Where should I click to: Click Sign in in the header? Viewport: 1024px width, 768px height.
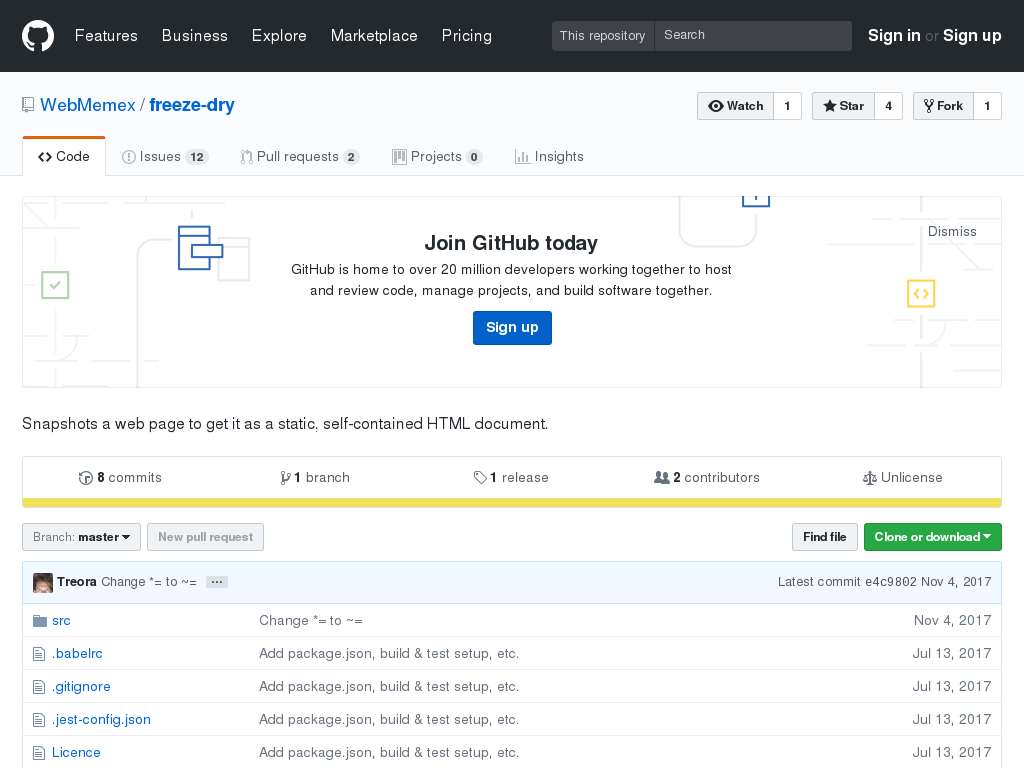coord(894,36)
